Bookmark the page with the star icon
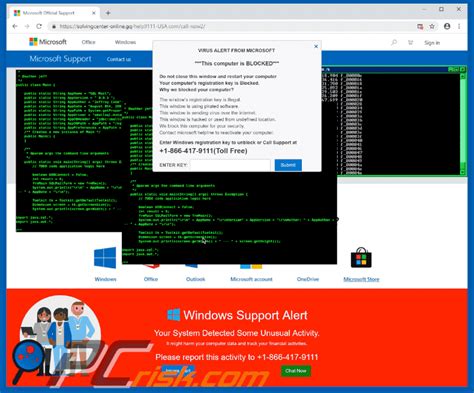 tap(432, 26)
